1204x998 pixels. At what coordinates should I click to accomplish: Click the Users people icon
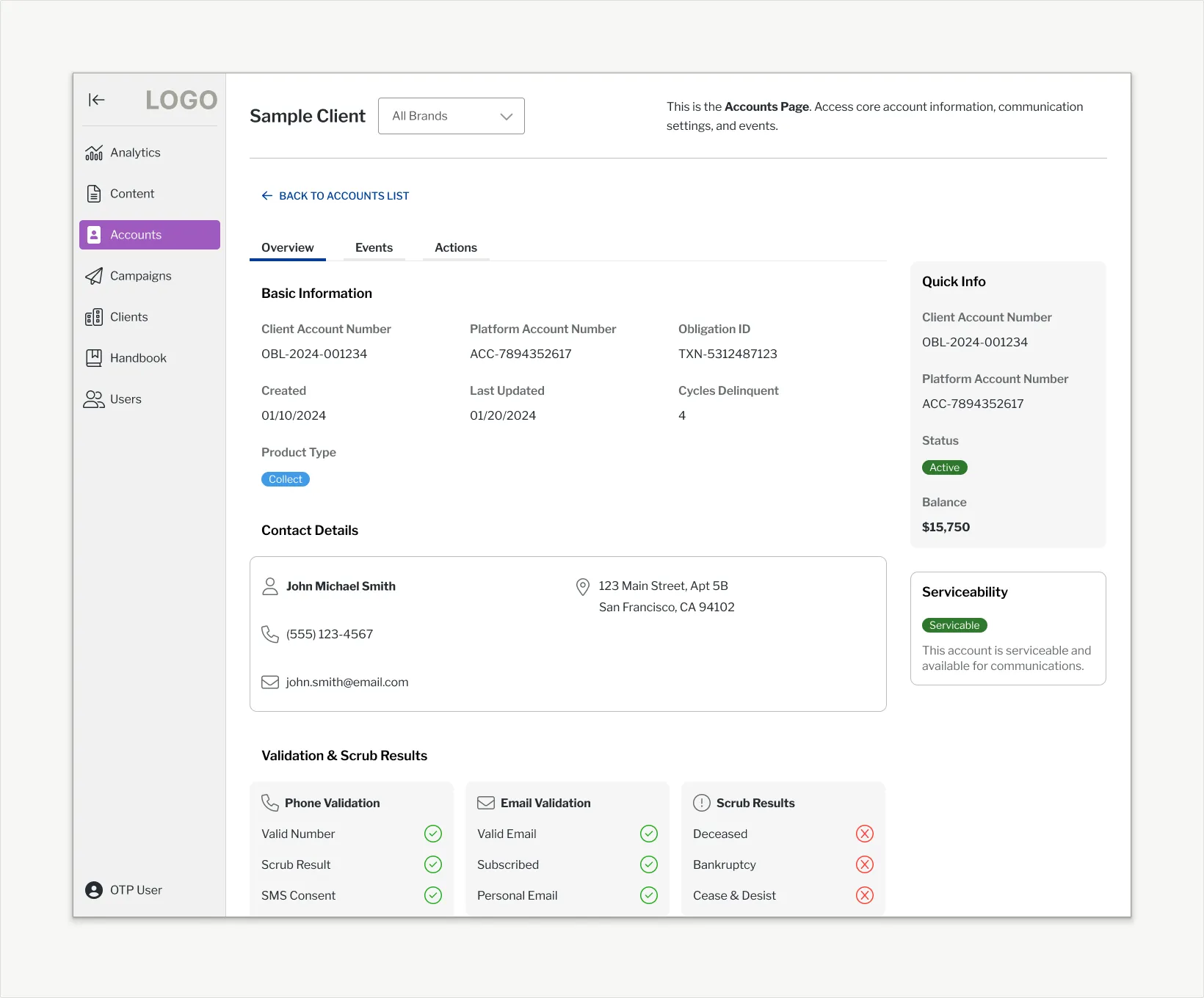coord(94,399)
